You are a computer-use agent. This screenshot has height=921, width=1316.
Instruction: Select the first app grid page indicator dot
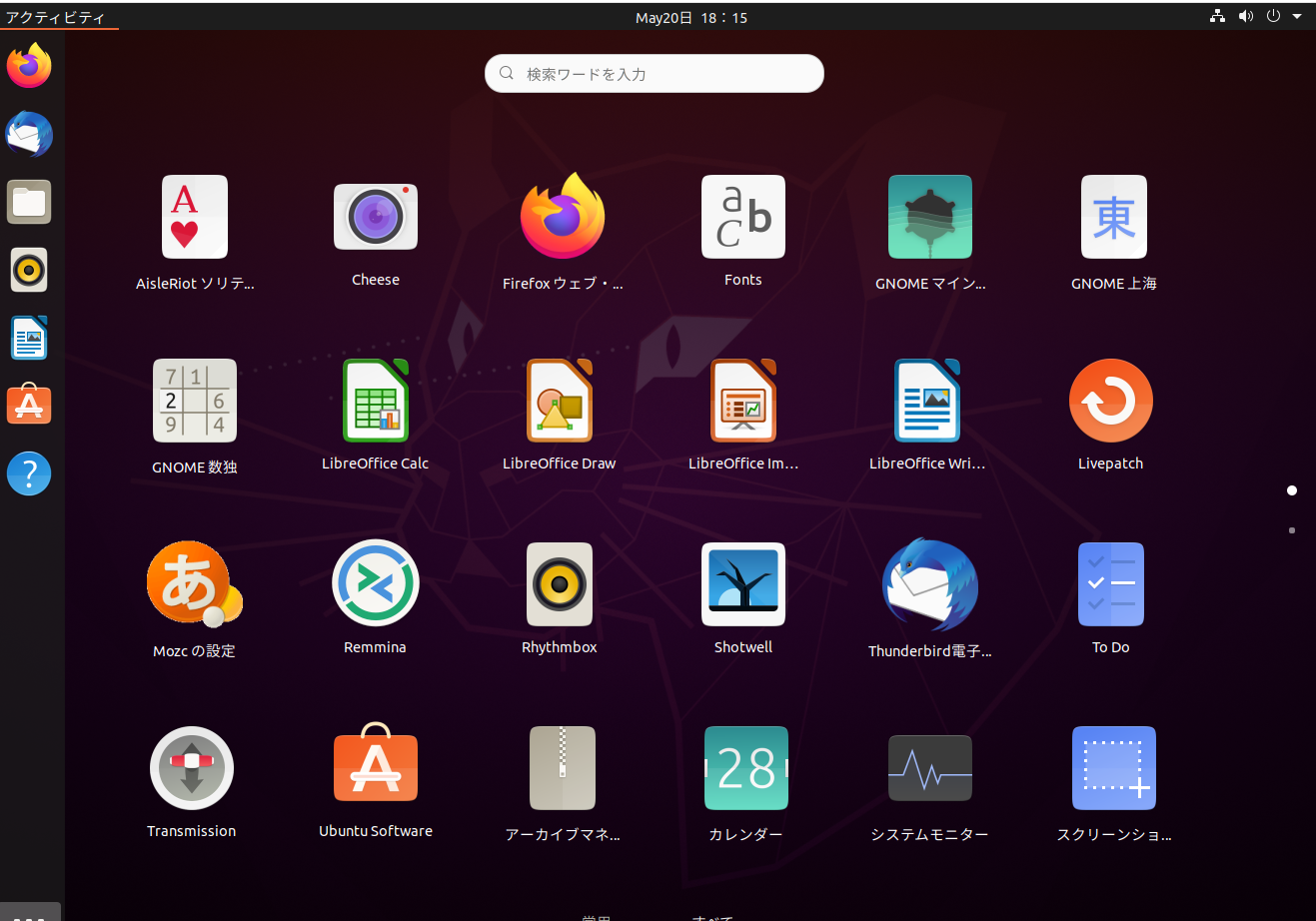point(1292,490)
